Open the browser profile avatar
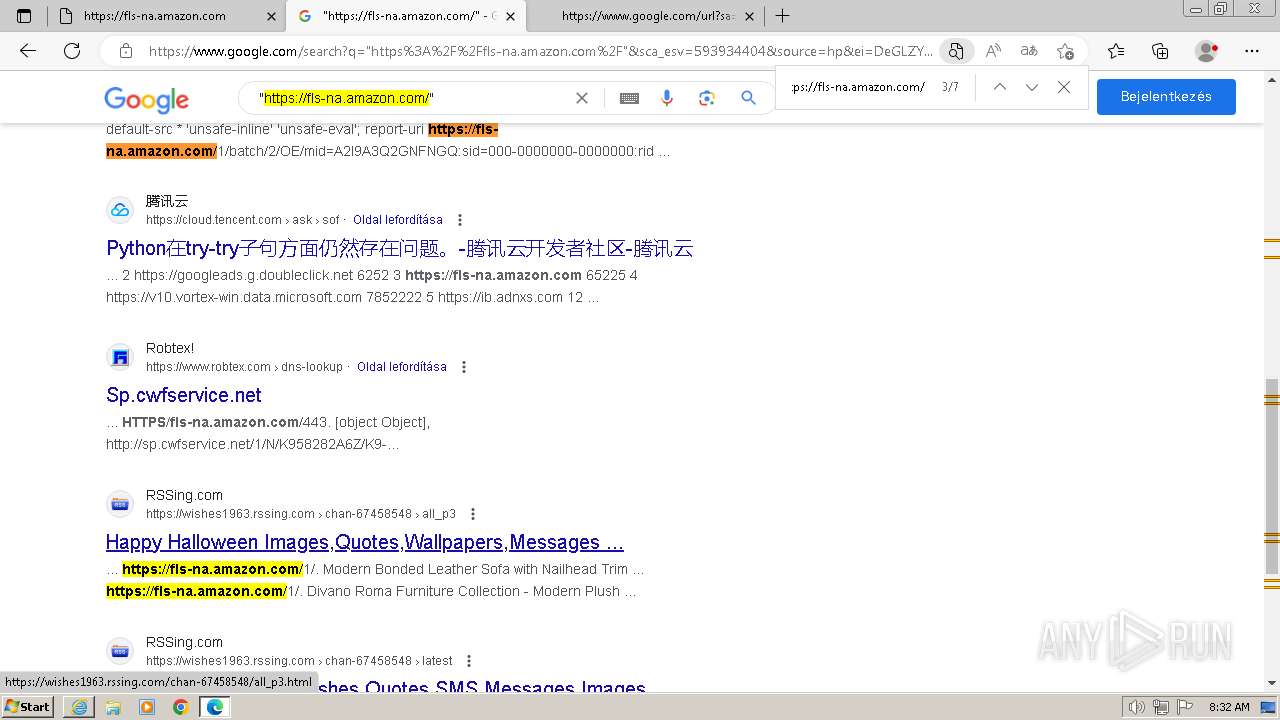Screen dimensions: 1280x720 click(x=1207, y=51)
